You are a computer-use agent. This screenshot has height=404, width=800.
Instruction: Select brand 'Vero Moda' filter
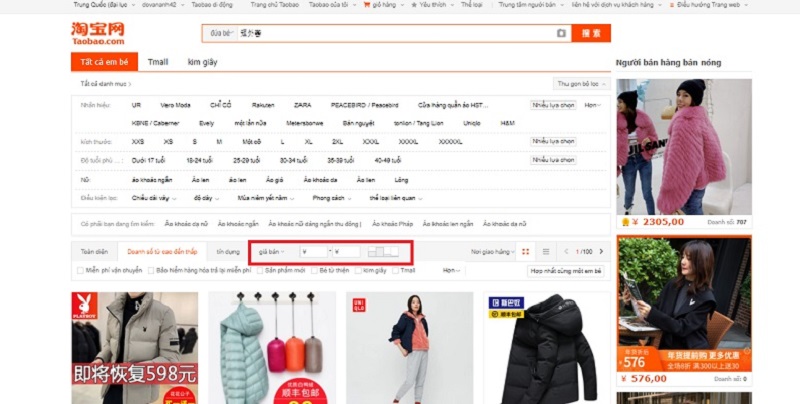[x=175, y=105]
